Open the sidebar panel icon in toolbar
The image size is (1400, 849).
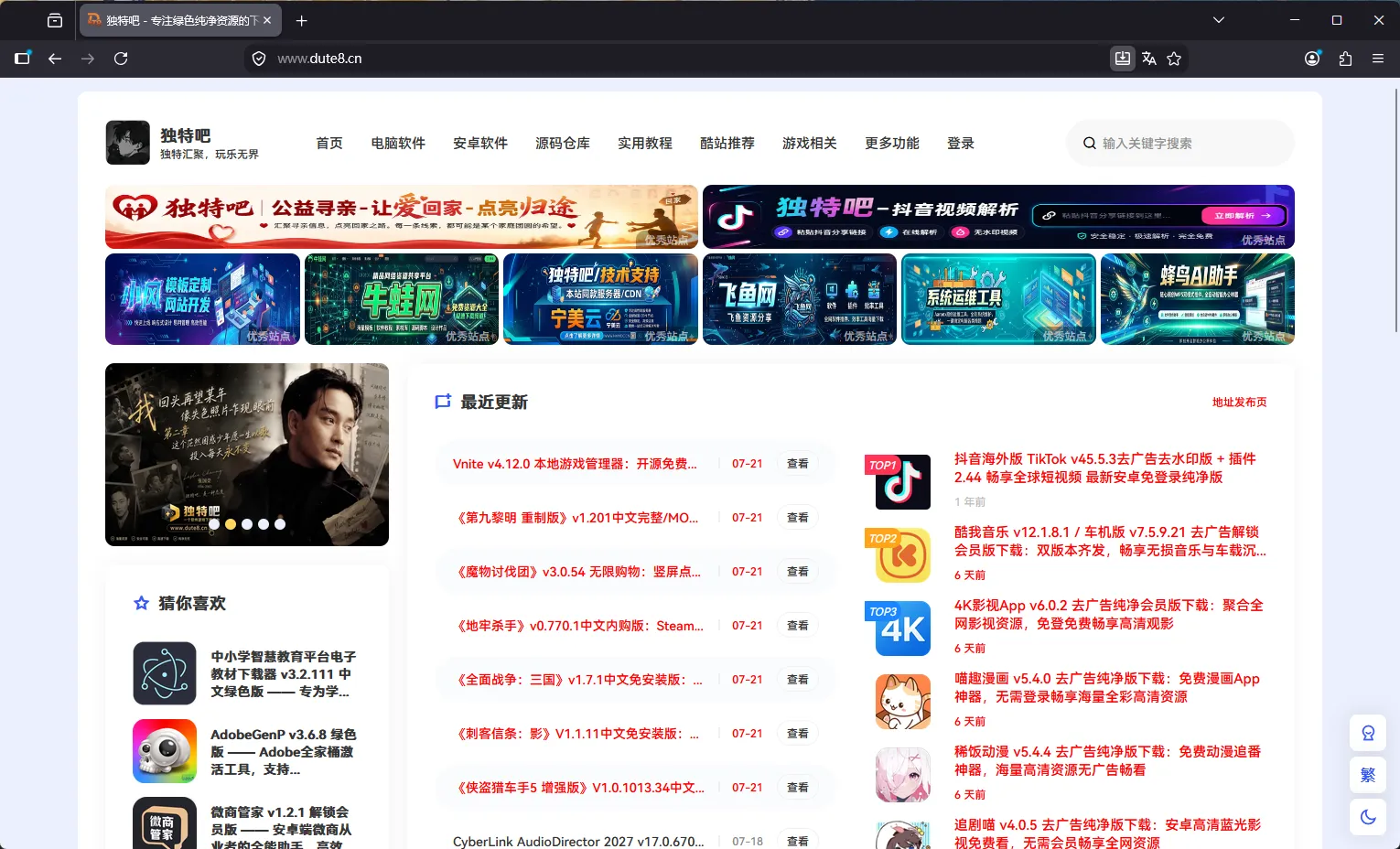click(x=23, y=59)
